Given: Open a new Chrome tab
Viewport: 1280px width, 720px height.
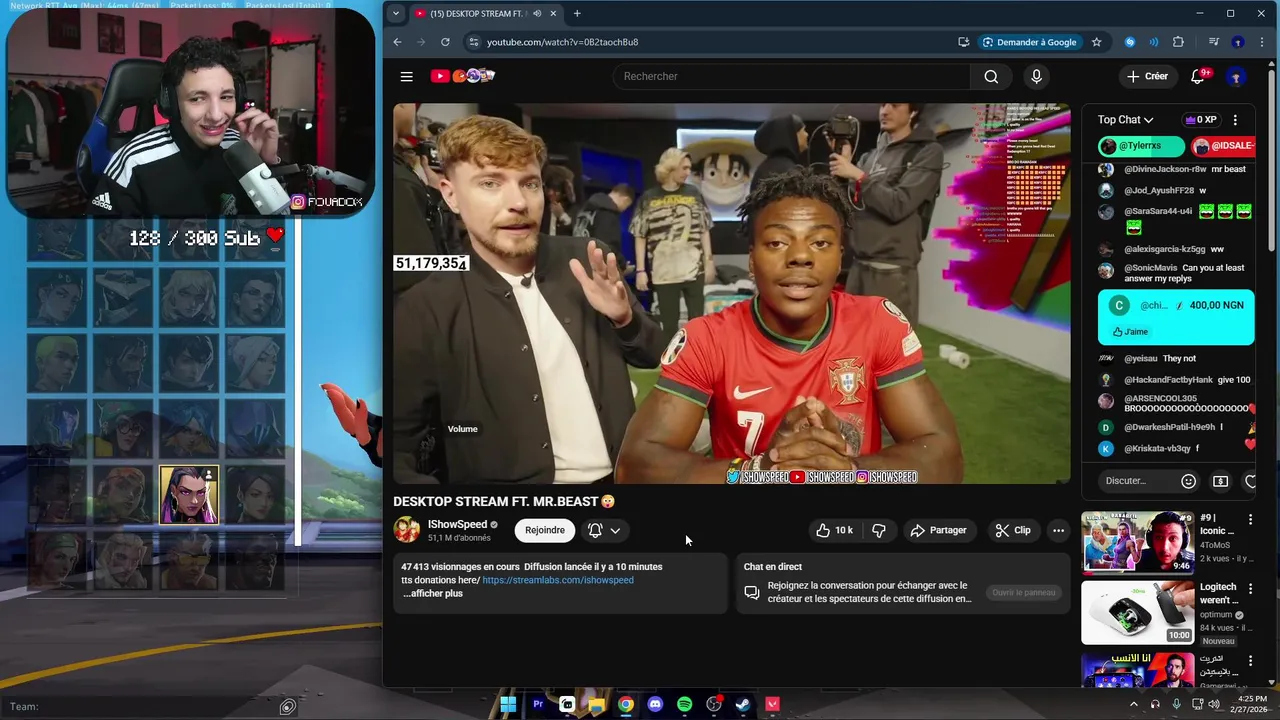Looking at the screenshot, I should 577,14.
